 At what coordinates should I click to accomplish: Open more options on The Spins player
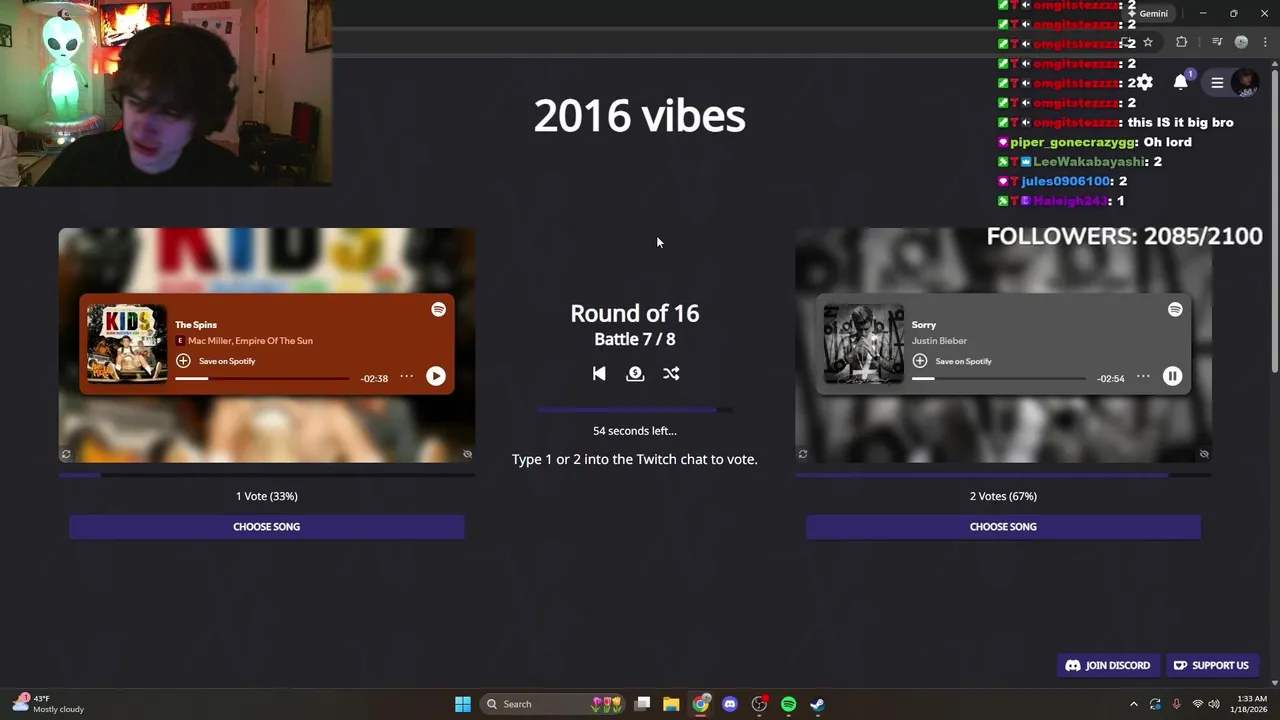(x=406, y=377)
